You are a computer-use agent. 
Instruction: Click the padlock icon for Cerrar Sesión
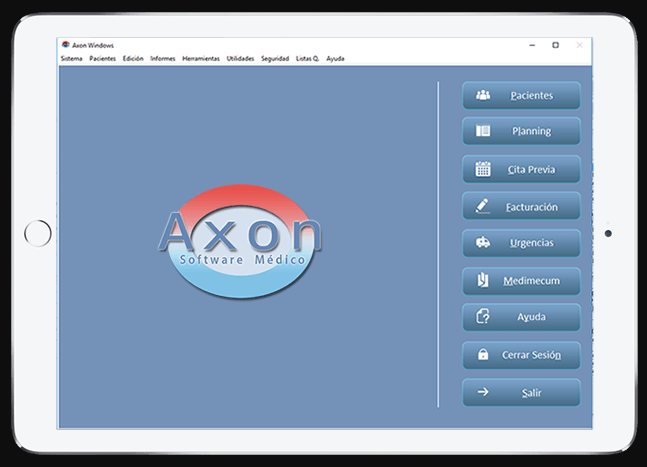click(483, 355)
